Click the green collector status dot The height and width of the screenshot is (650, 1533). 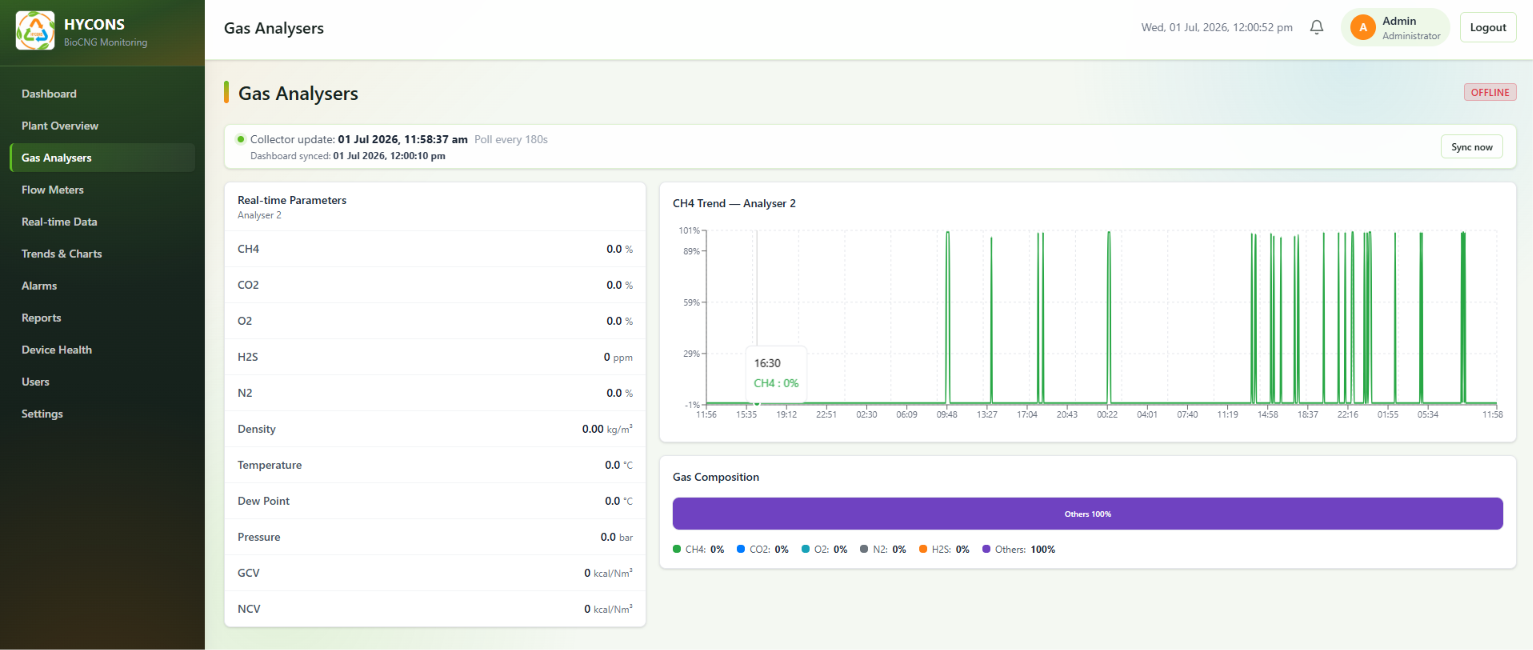(x=241, y=139)
